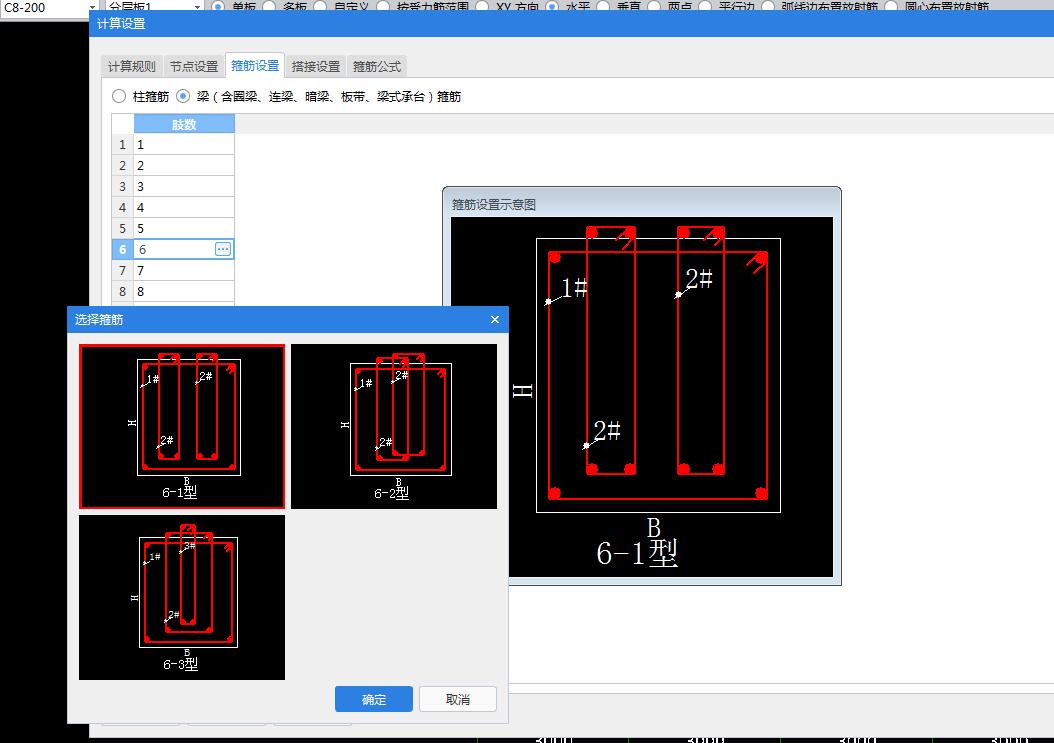Close the 选择箍筋 dialog
Viewport: 1054px width, 743px height.
495,319
